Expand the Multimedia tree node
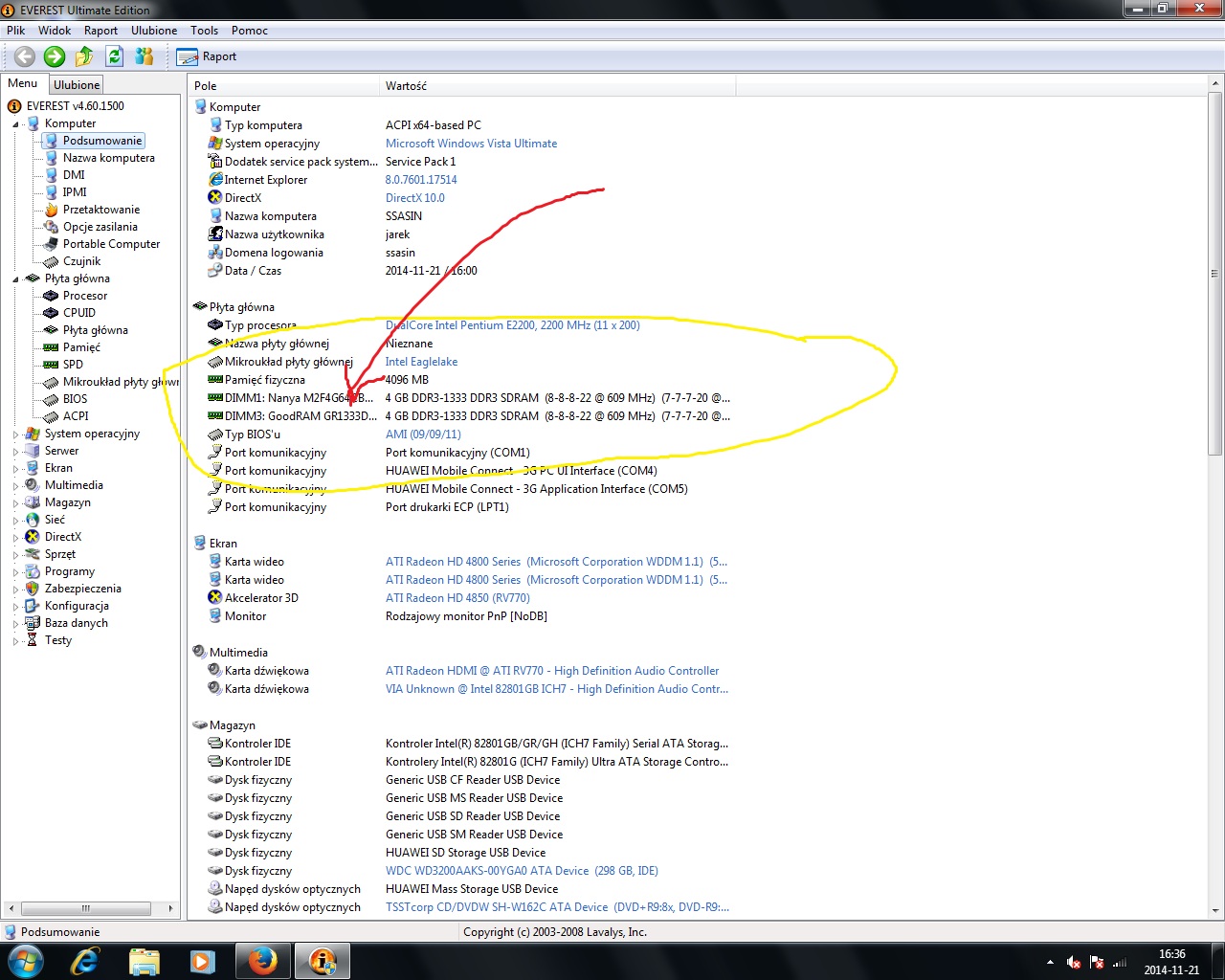Image resolution: width=1225 pixels, height=980 pixels. (x=15, y=485)
